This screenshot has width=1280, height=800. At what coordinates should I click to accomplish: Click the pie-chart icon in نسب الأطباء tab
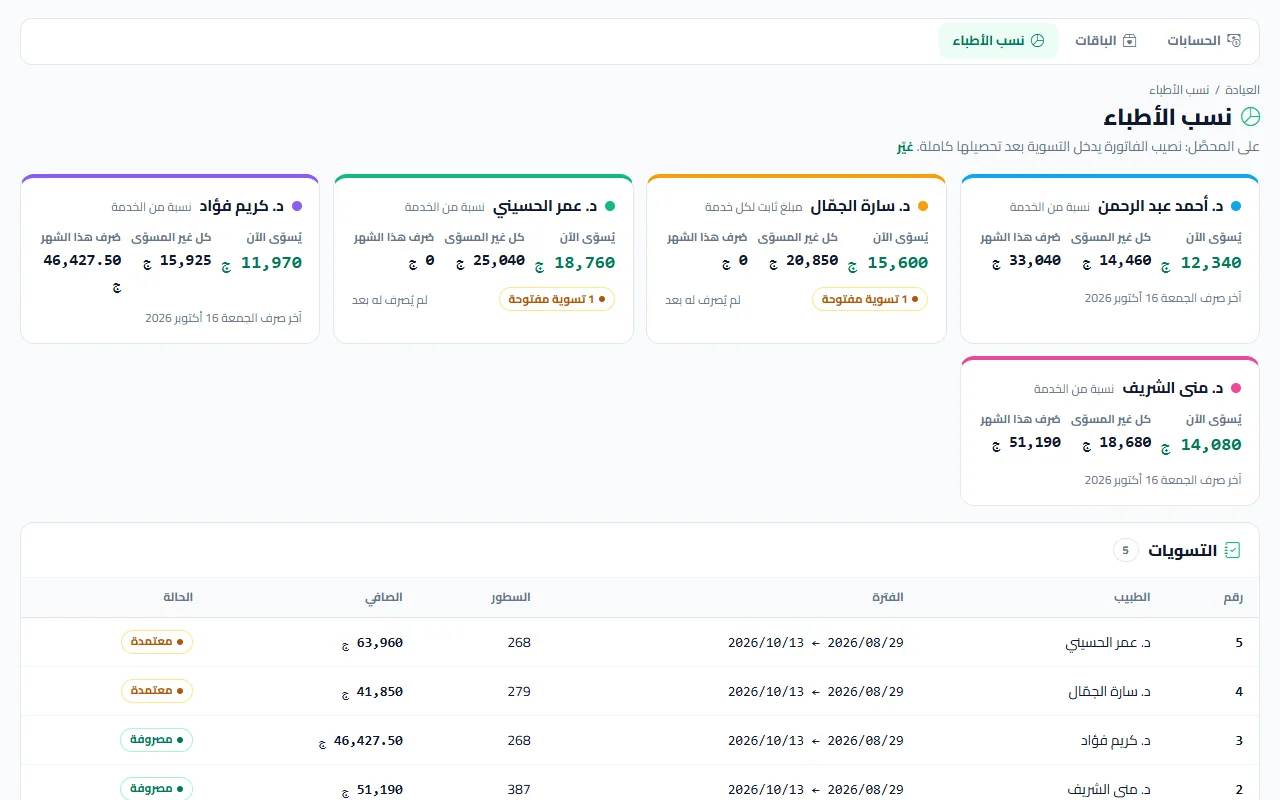click(x=1038, y=41)
